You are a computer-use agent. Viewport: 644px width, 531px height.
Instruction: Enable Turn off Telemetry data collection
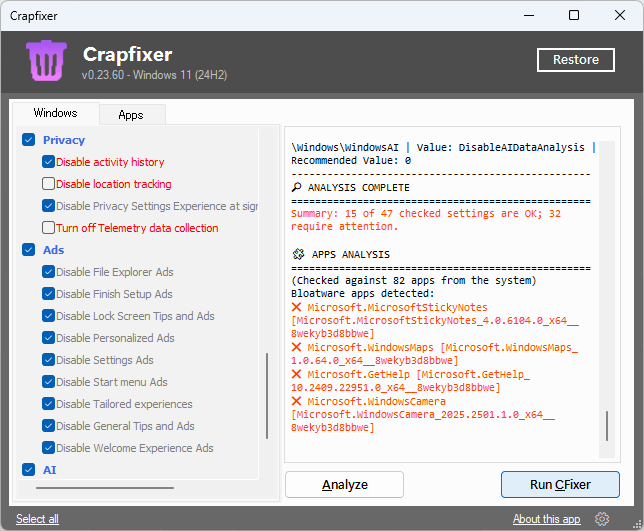coord(48,228)
